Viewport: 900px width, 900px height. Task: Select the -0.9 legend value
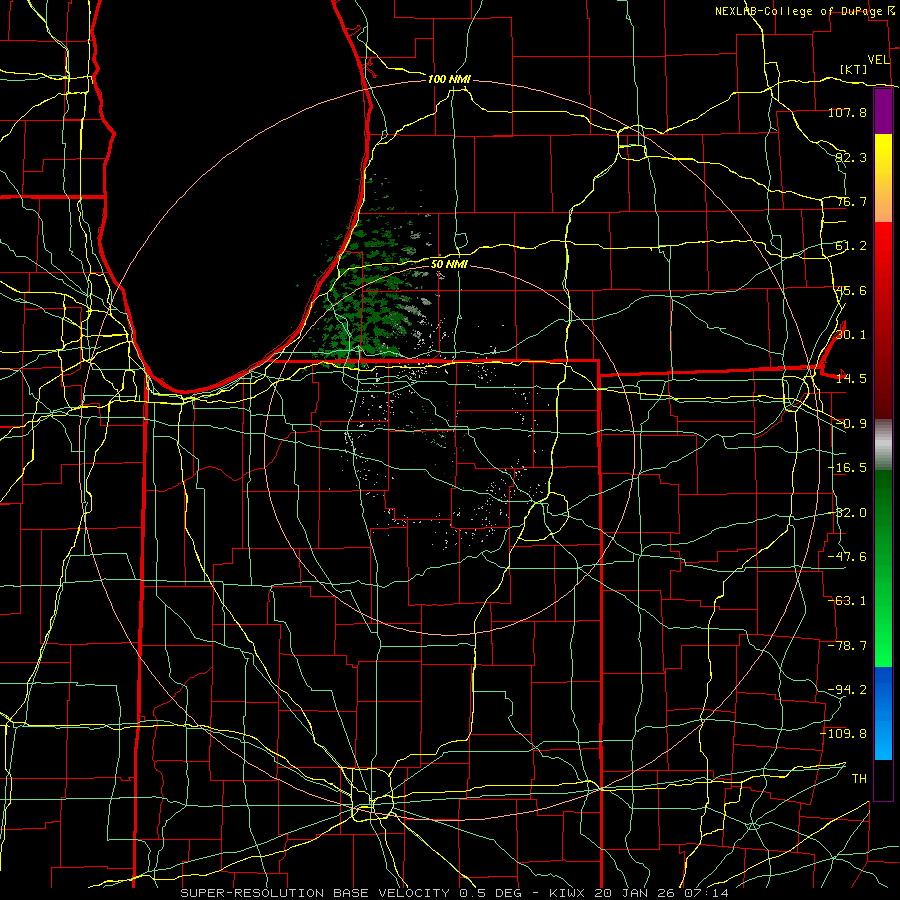[851, 424]
